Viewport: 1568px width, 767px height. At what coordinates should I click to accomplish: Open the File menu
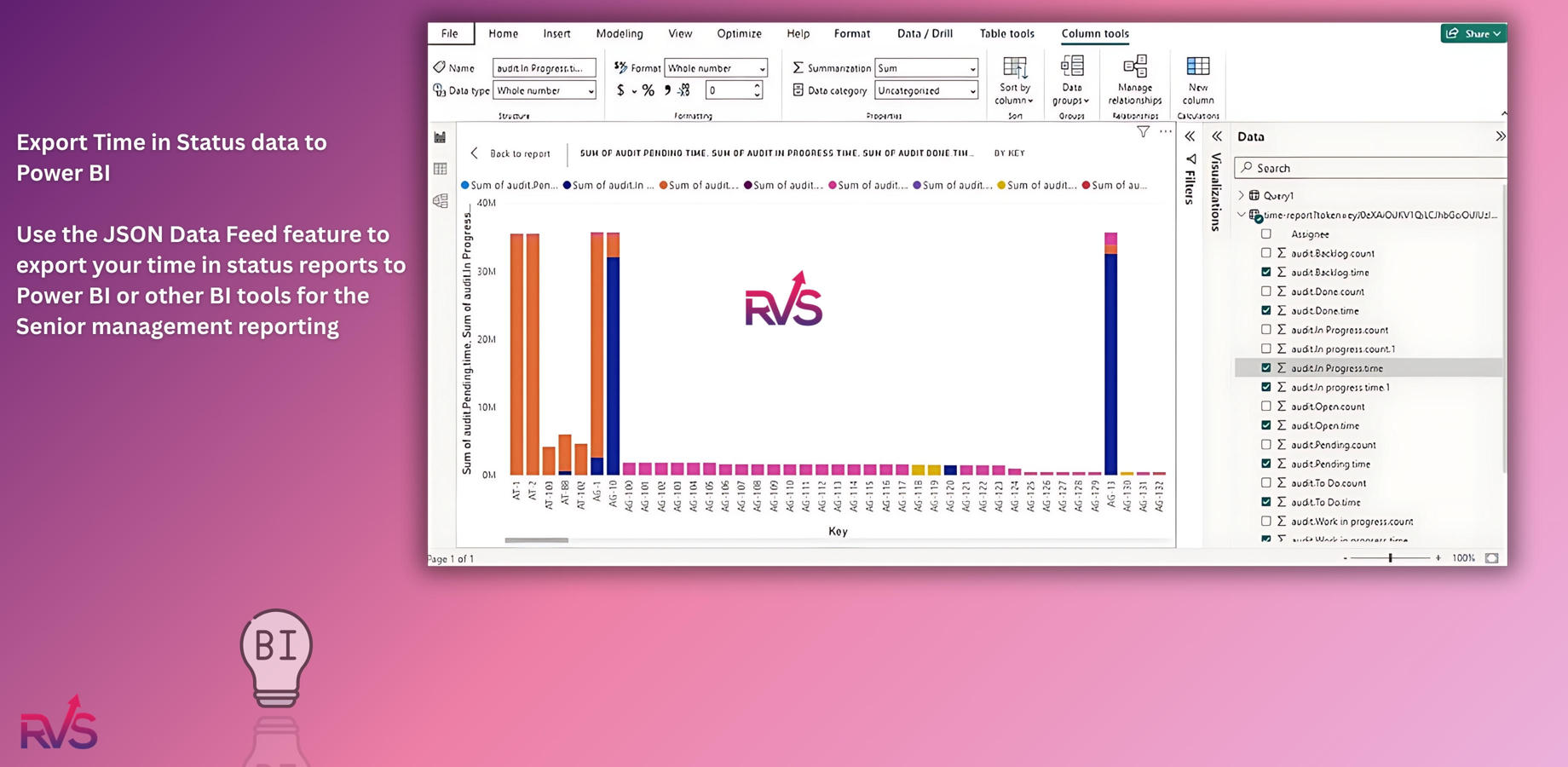450,33
